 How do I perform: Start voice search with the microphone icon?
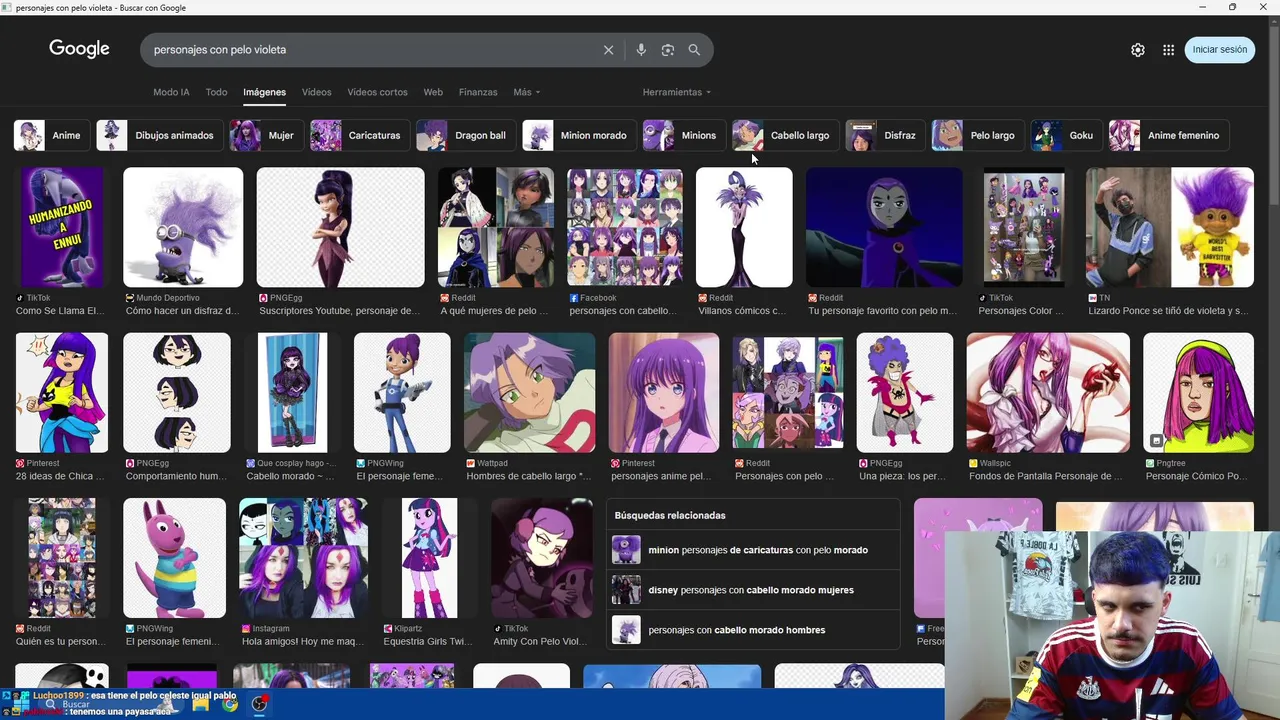point(641,50)
